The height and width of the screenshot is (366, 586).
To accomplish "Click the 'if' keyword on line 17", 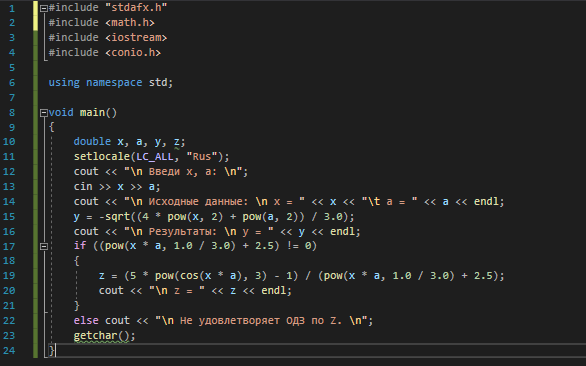I will (x=80, y=246).
